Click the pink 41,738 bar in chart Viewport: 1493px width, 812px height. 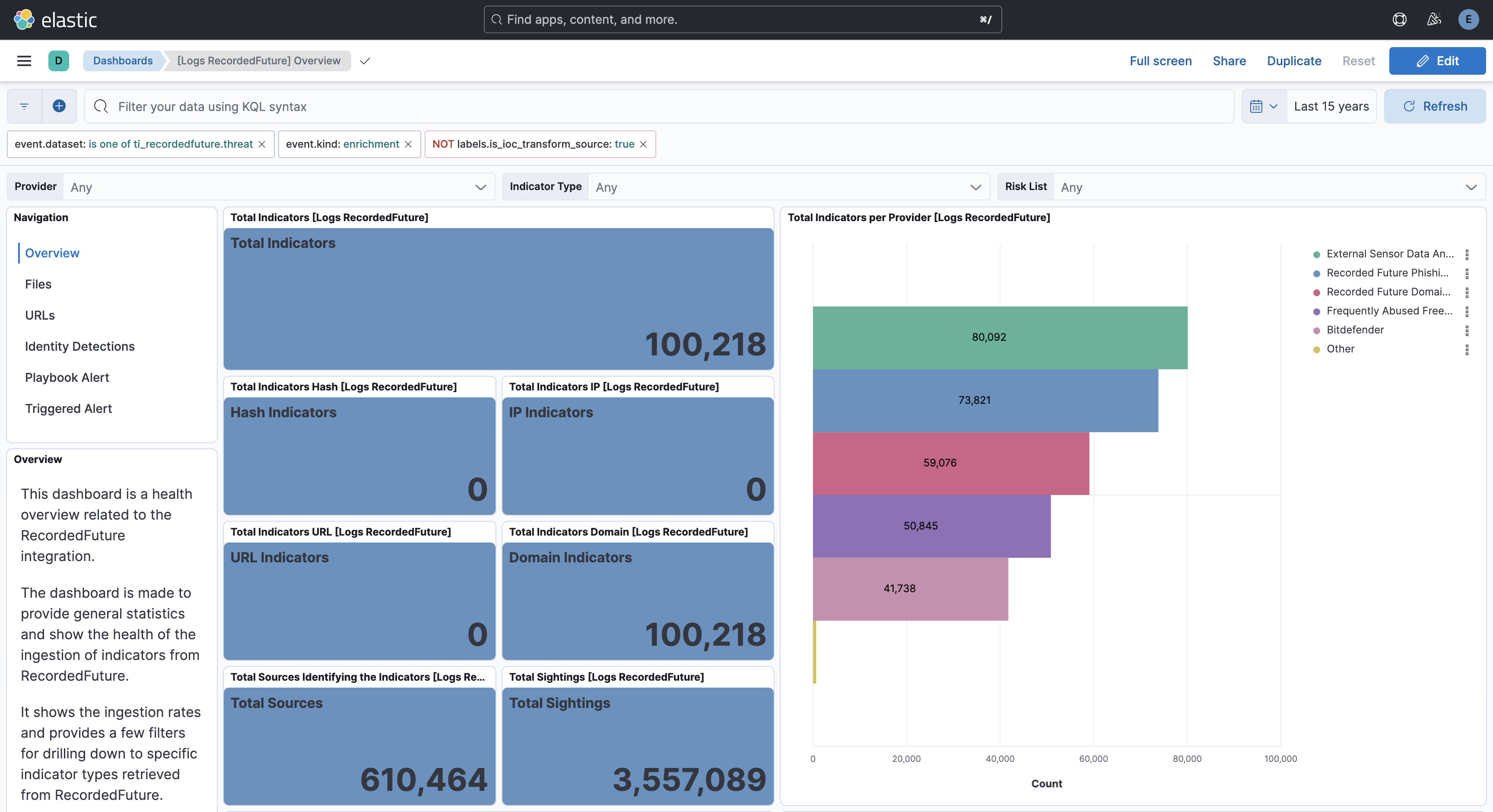[x=910, y=589]
